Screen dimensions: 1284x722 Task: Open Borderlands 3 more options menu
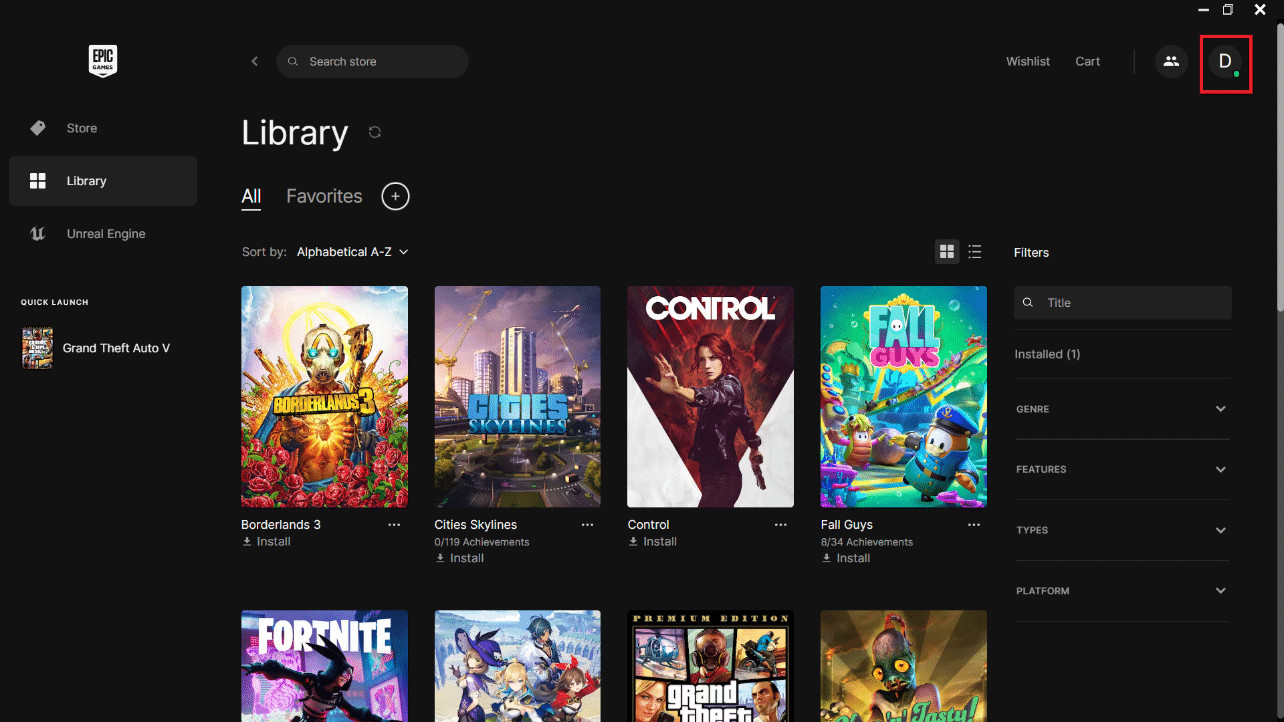click(x=394, y=525)
